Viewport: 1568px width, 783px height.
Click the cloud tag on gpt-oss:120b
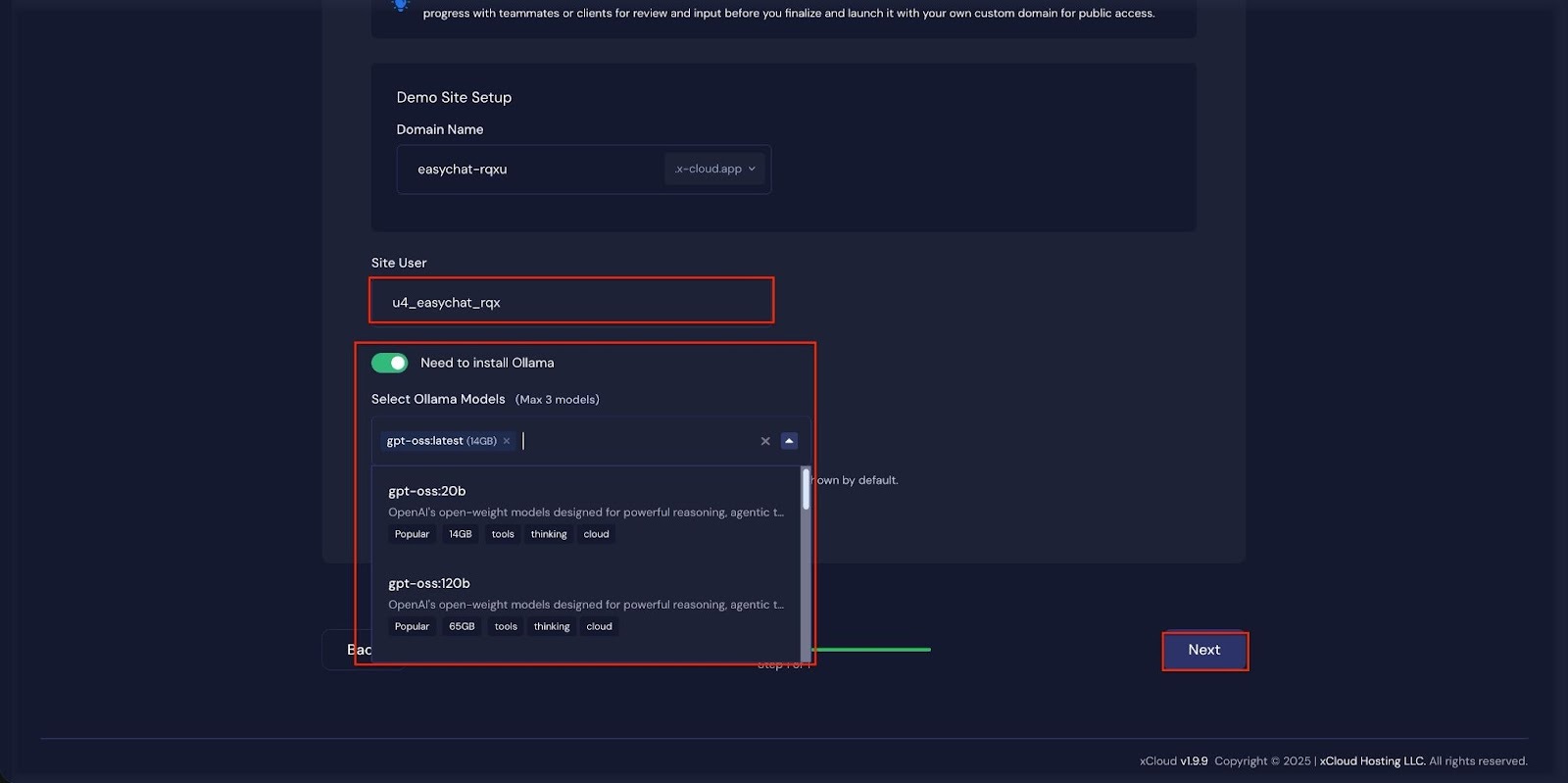point(599,626)
